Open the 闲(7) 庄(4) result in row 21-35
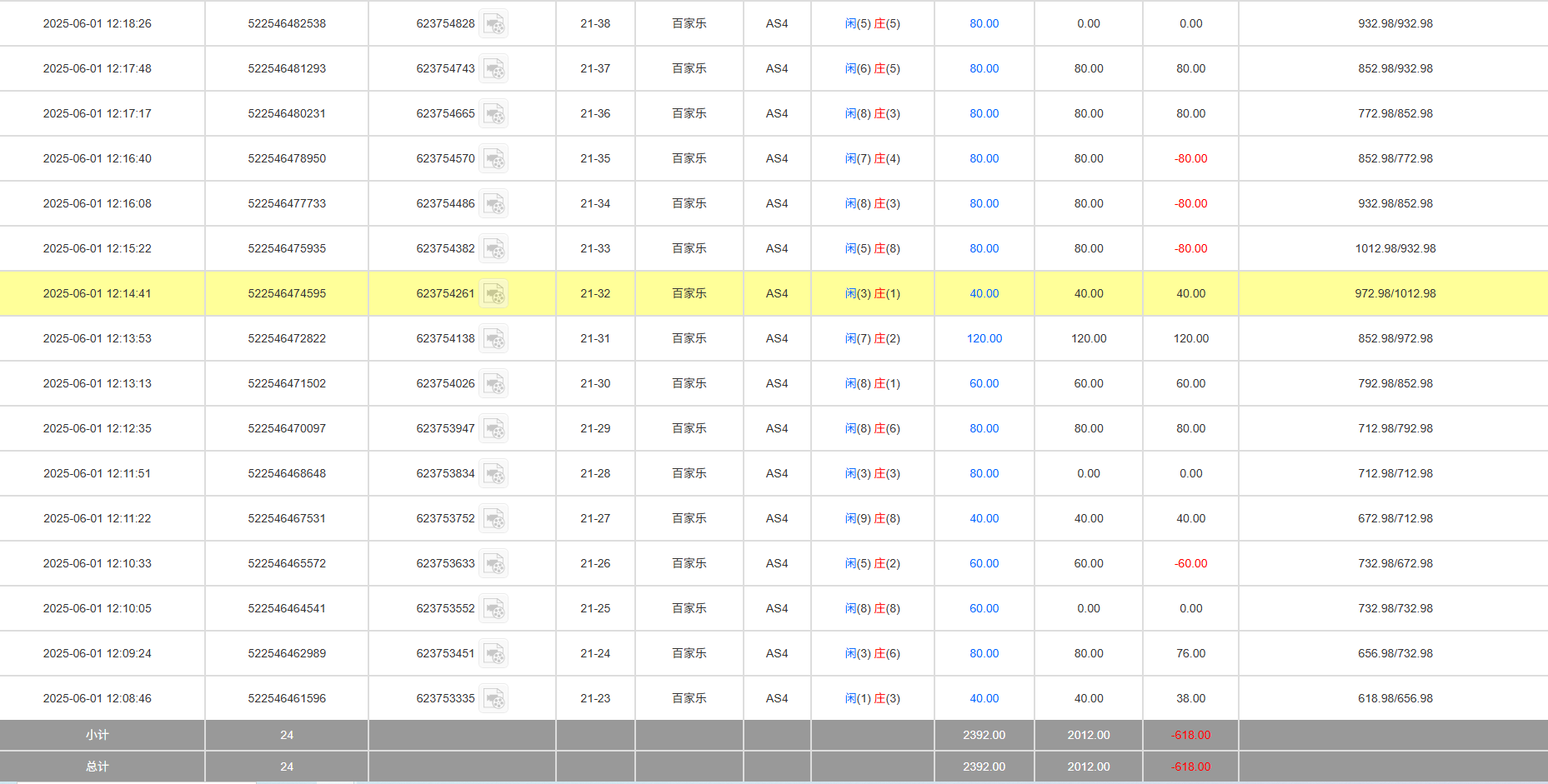The width and height of the screenshot is (1548, 784). coord(872,159)
